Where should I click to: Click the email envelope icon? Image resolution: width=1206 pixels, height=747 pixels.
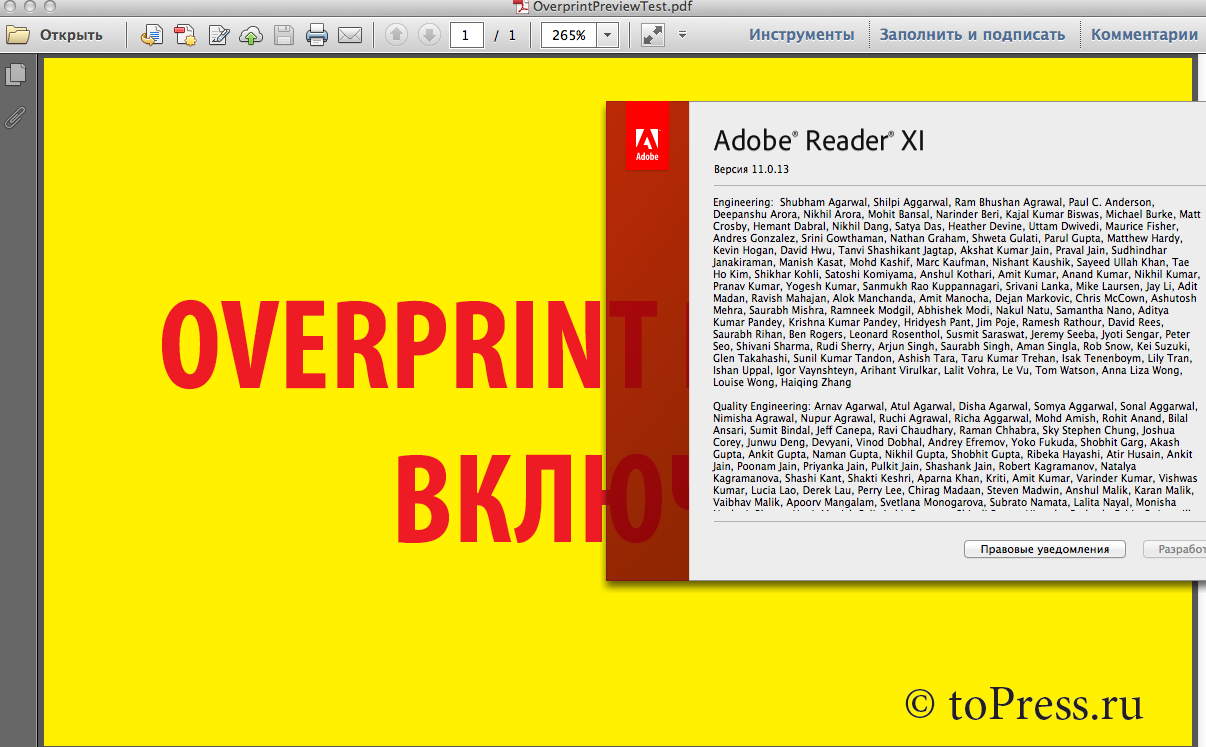click(x=349, y=36)
